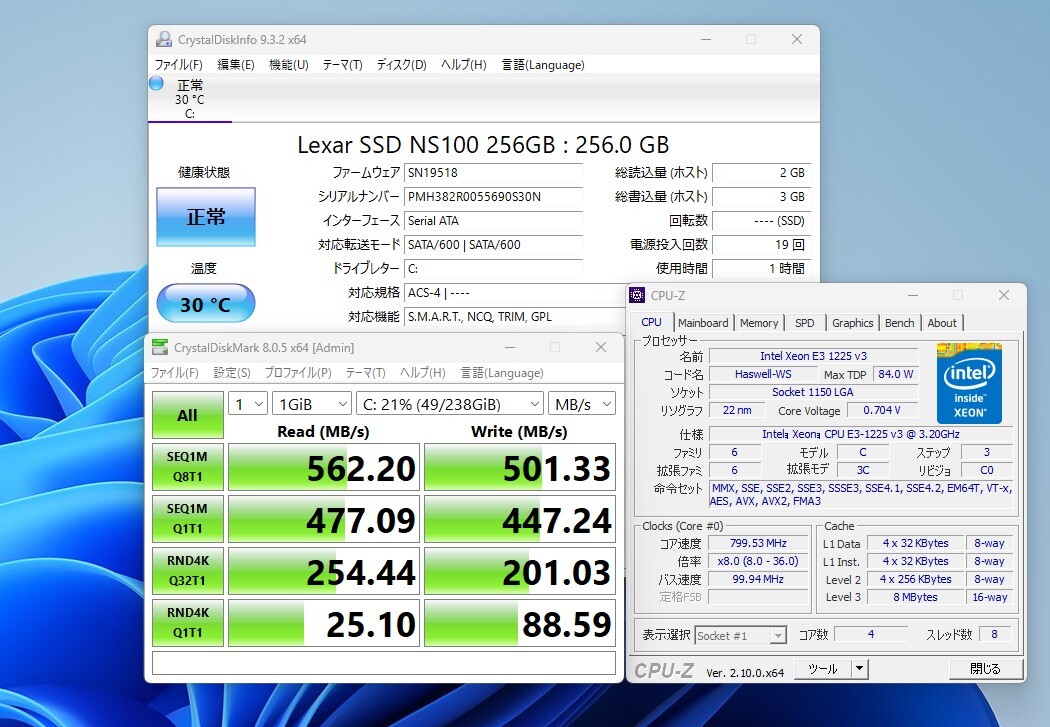This screenshot has width=1050, height=727.
Task: Click the firmware field SN19518
Action: [x=494, y=173]
